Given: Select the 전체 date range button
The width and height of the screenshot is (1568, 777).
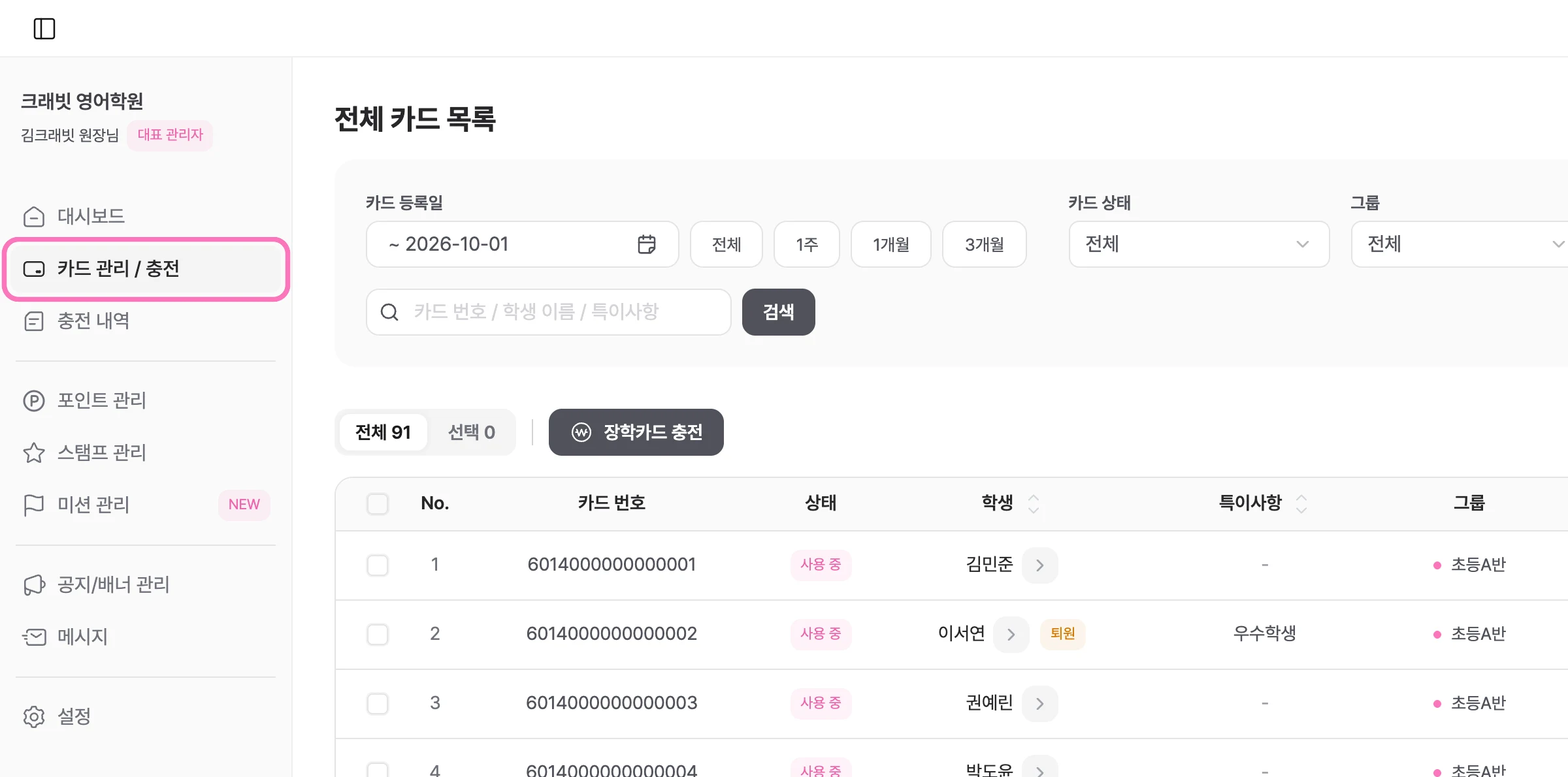Looking at the screenshot, I should coord(726,244).
